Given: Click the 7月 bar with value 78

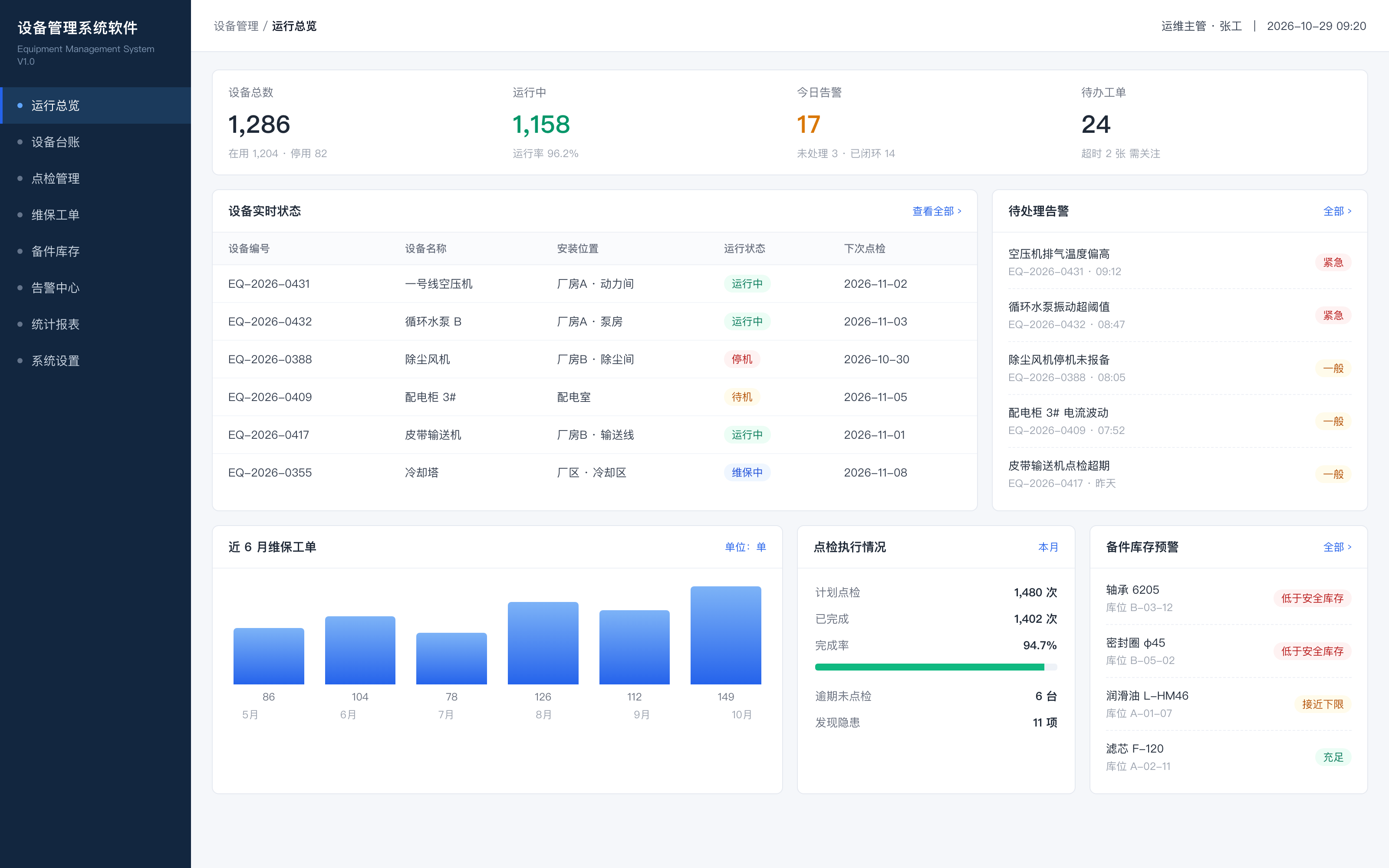Looking at the screenshot, I should pyautogui.click(x=451, y=658).
